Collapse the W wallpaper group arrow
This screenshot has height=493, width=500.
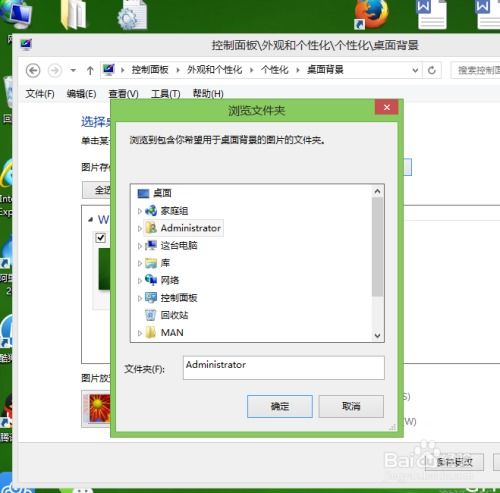(x=90, y=220)
